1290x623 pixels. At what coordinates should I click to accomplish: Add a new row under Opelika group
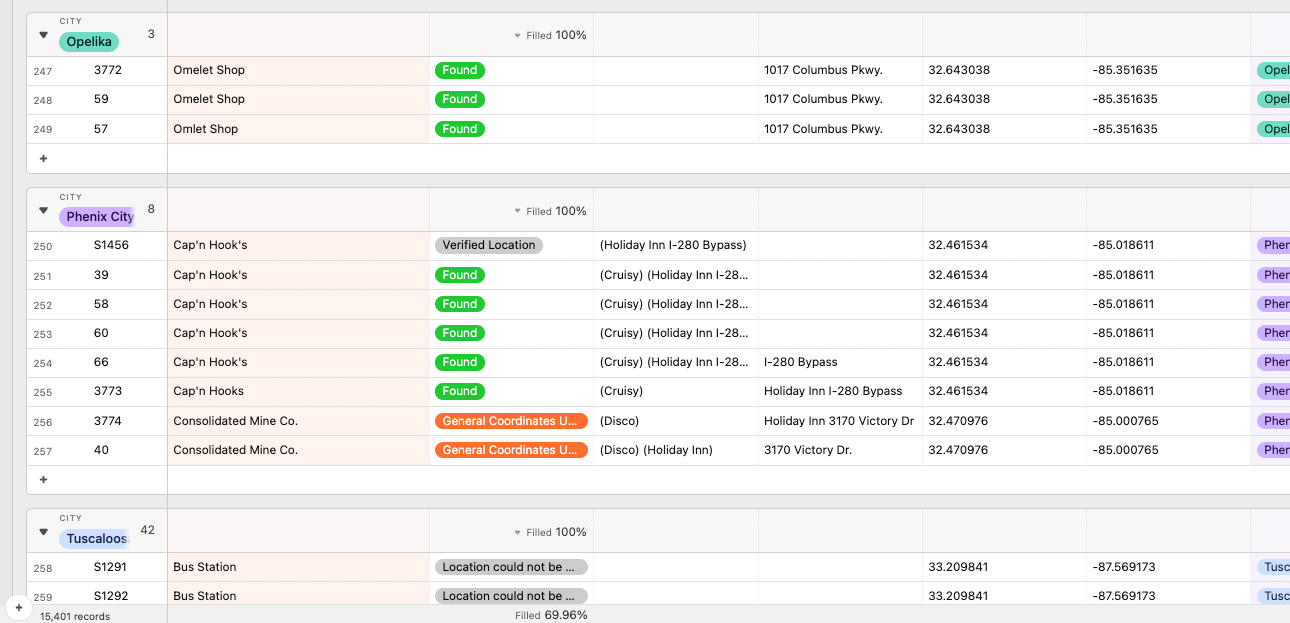coord(43,159)
